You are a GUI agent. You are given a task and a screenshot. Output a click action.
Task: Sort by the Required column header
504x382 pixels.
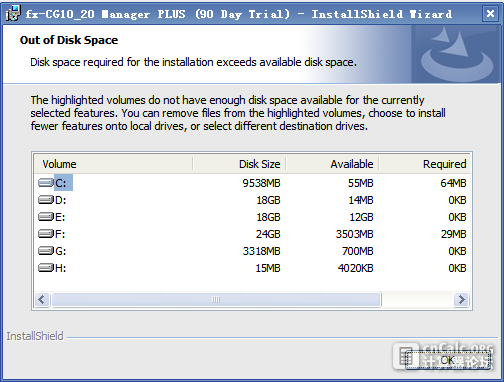coord(424,164)
